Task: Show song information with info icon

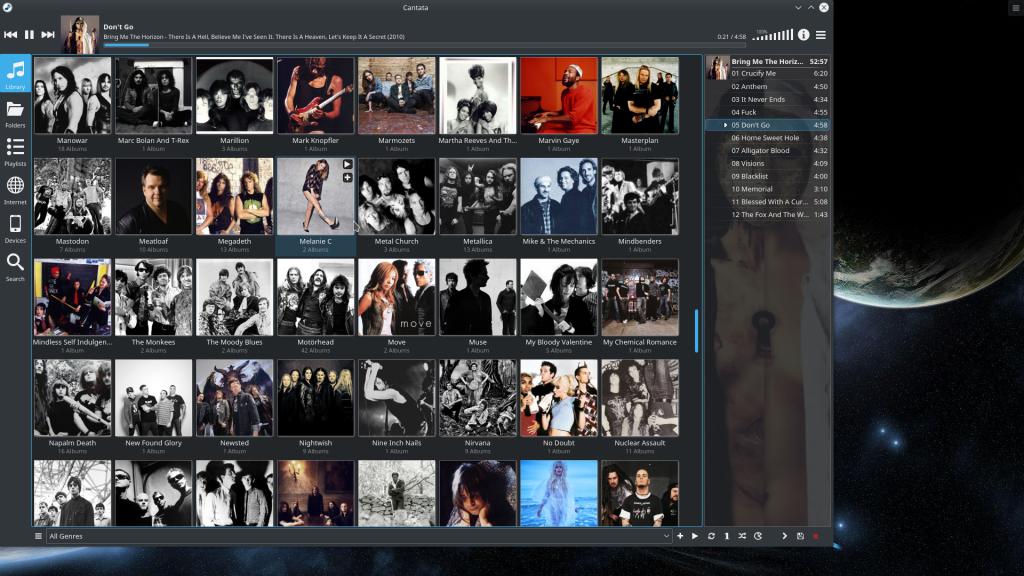Action: [x=802, y=35]
